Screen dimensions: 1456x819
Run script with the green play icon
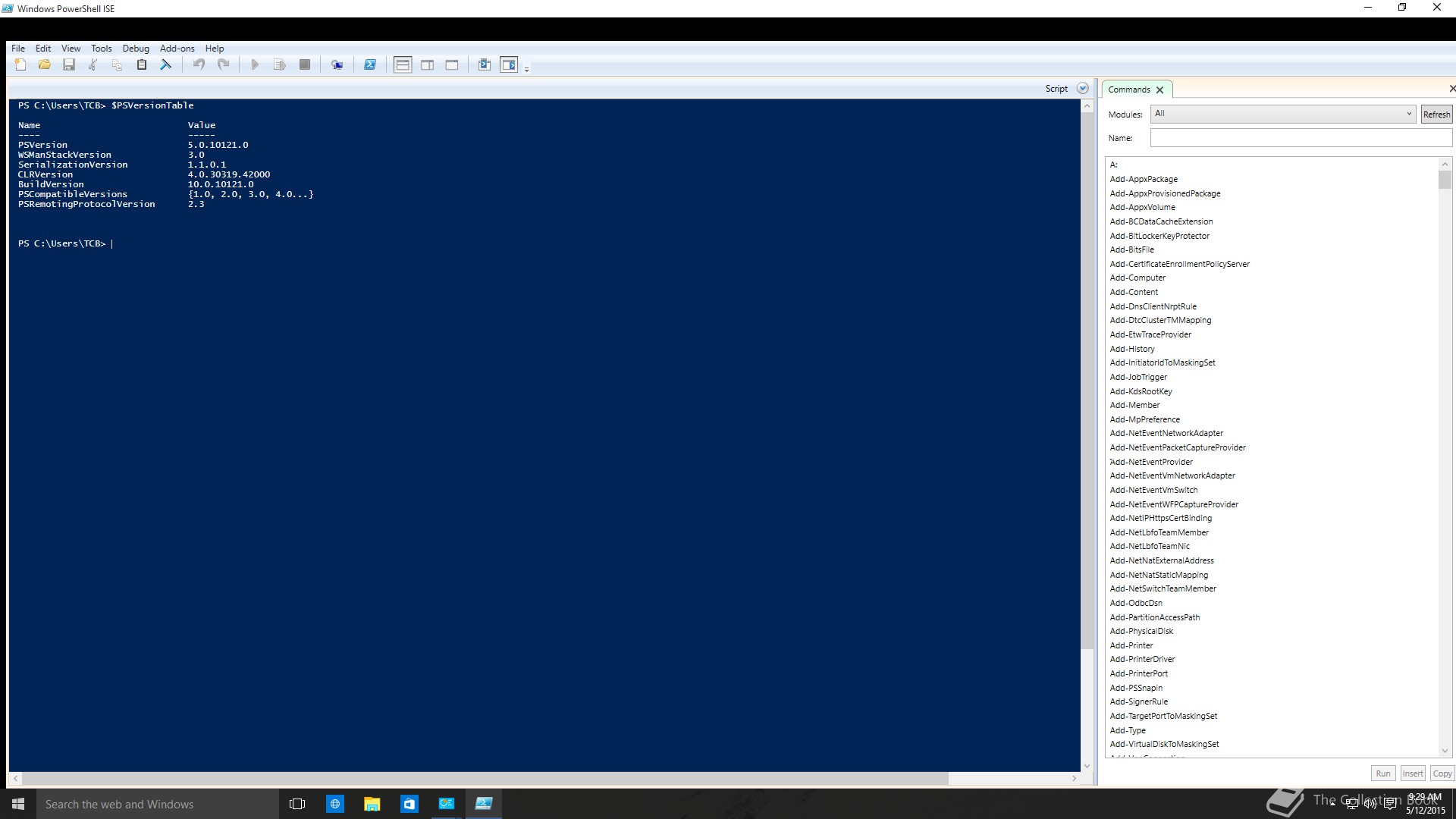click(x=255, y=65)
